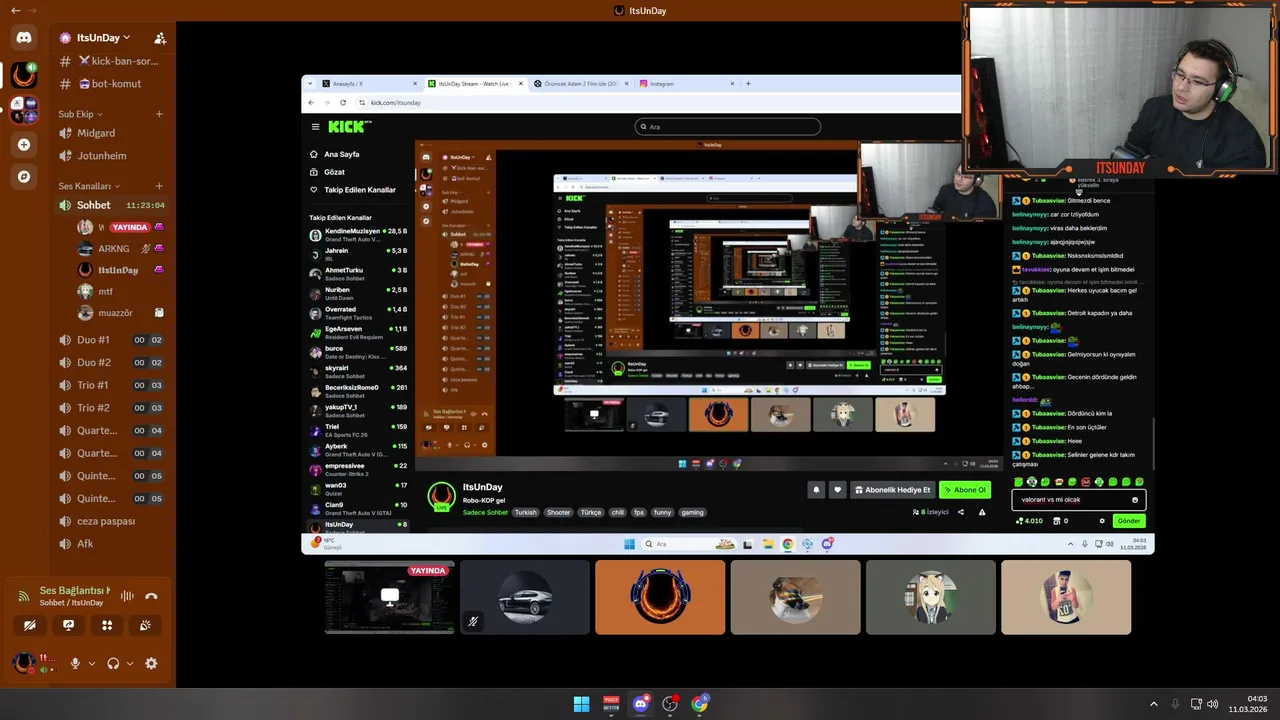Open Discord activities launcher
The height and width of the screenshot is (720, 1280).
coord(107,625)
